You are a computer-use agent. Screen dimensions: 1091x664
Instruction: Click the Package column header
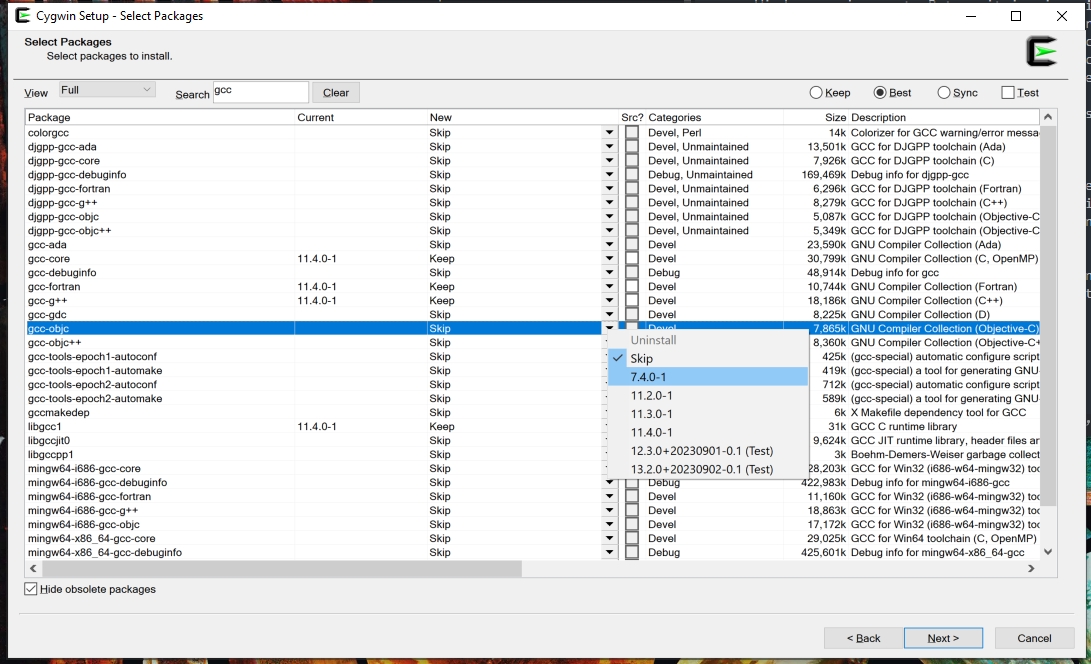[x=160, y=117]
